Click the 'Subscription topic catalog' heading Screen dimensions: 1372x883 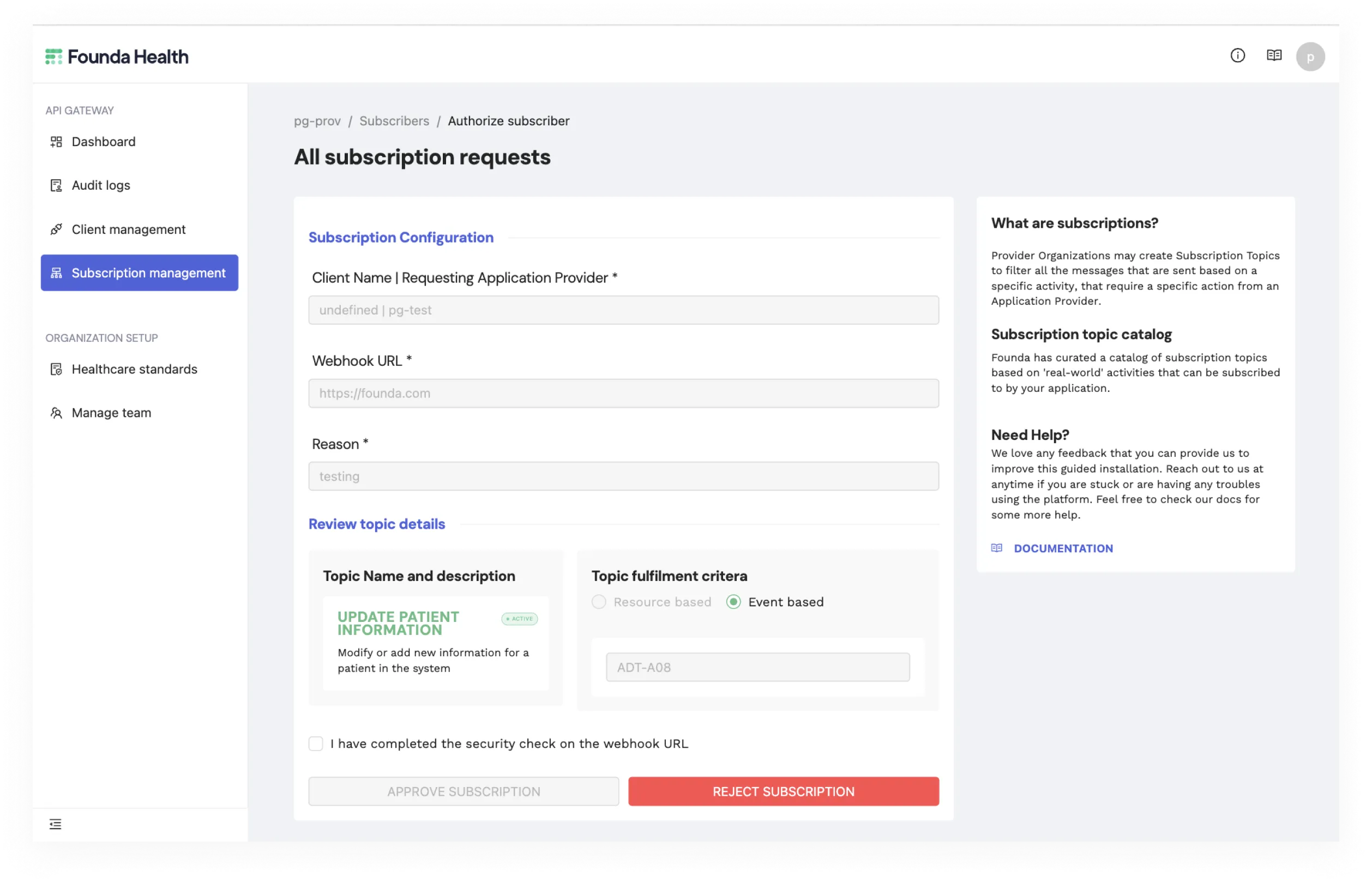[x=1081, y=334]
